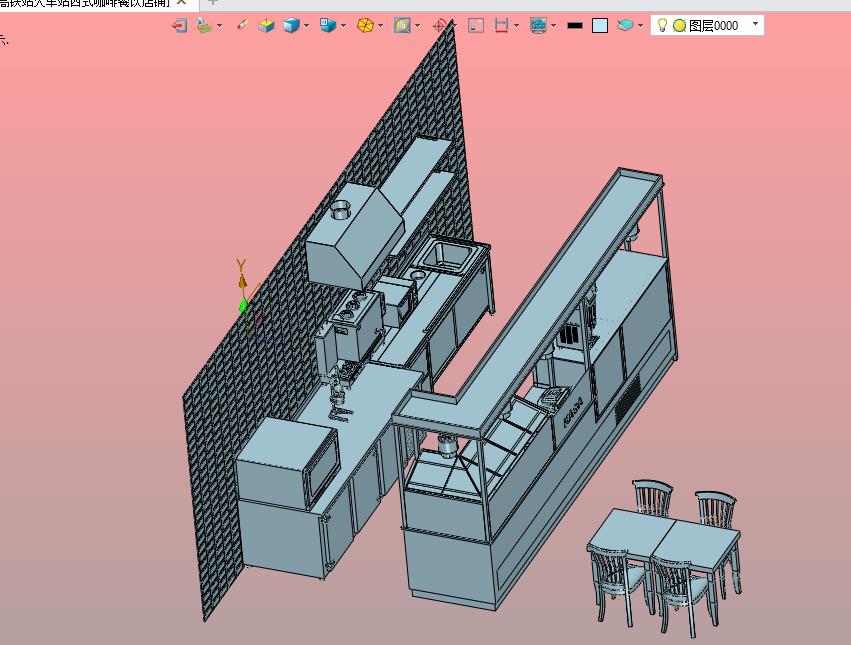Screen dimensions: 851x645
Task: Select the microwave oven on left counter
Action: tap(288, 463)
